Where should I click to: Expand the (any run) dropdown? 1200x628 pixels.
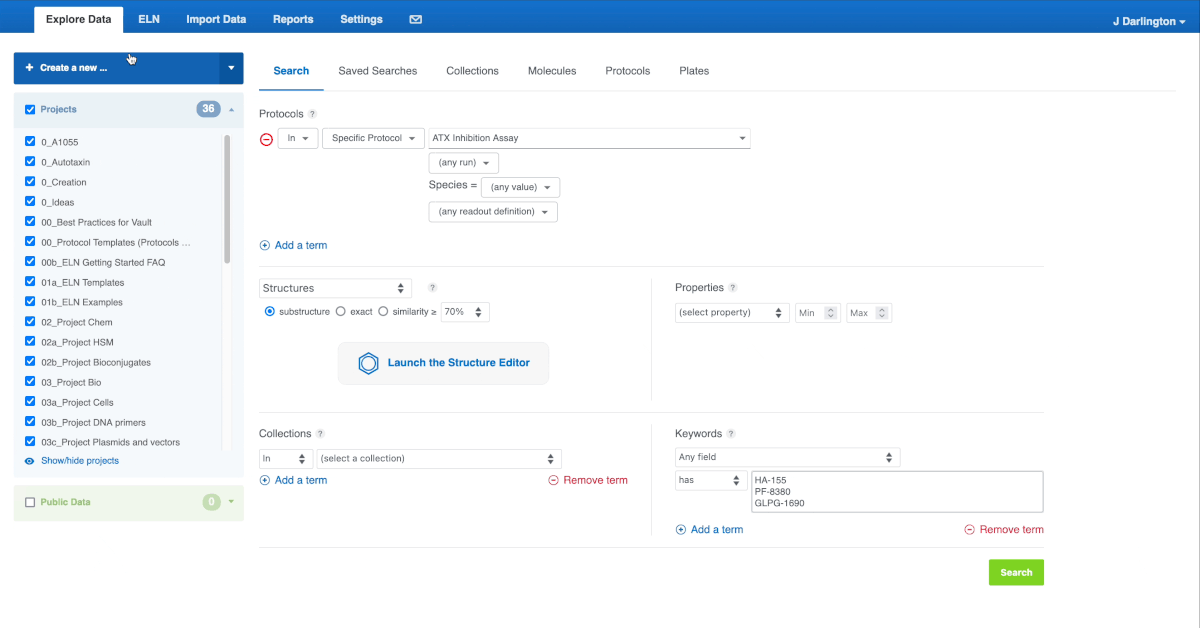coord(463,162)
